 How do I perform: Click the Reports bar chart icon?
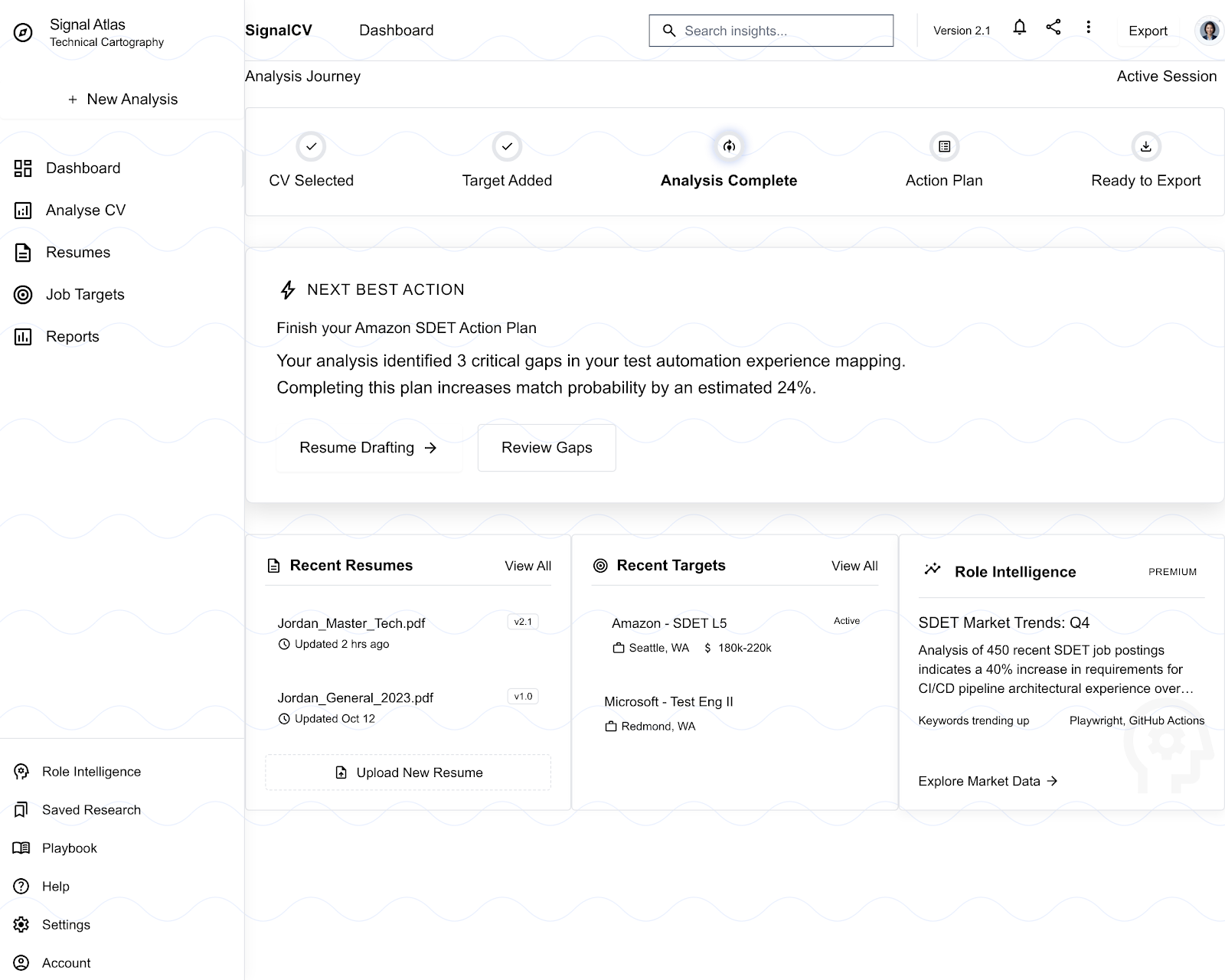point(23,337)
